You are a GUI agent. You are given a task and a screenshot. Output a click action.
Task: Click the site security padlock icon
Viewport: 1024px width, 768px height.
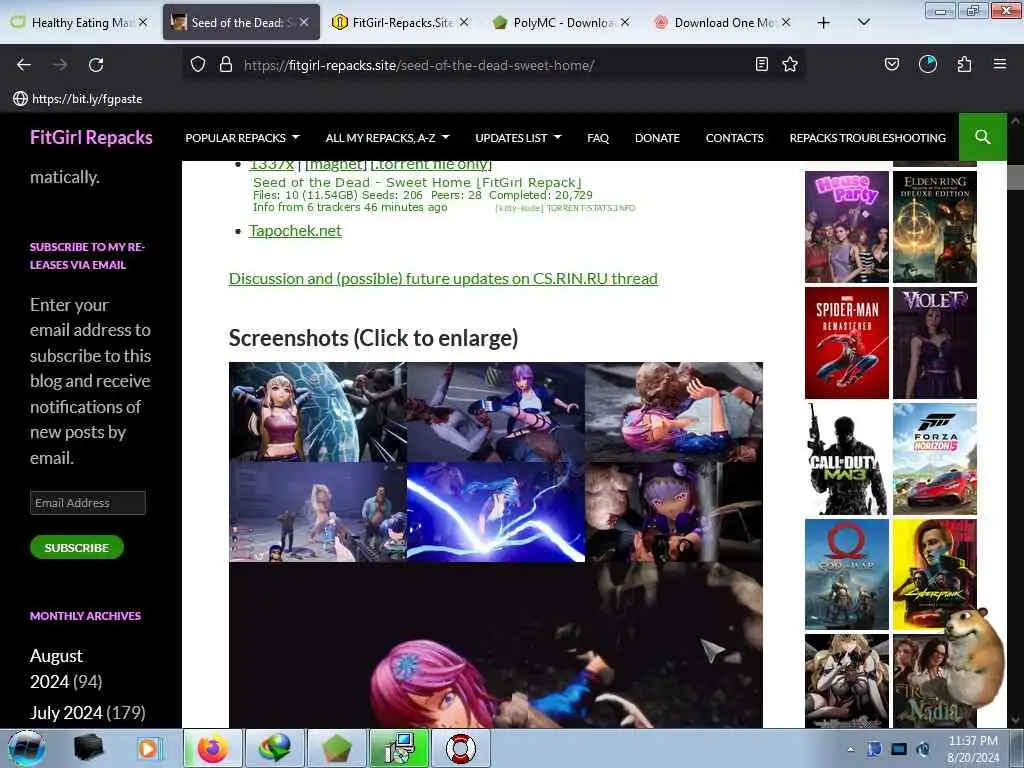tap(226, 65)
